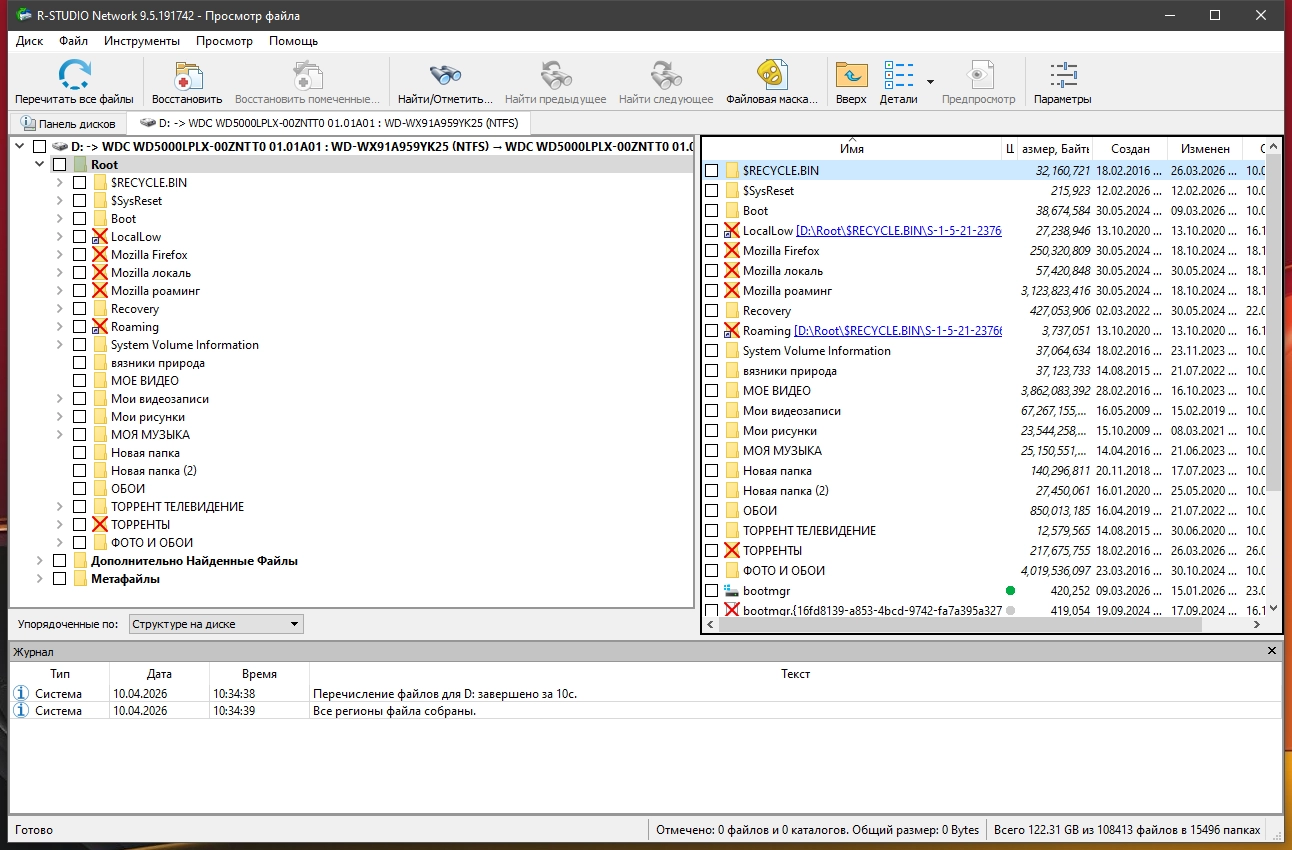Click the deleted Mozilla роаминг folder icon in list
1292x850 pixels.
(732, 291)
